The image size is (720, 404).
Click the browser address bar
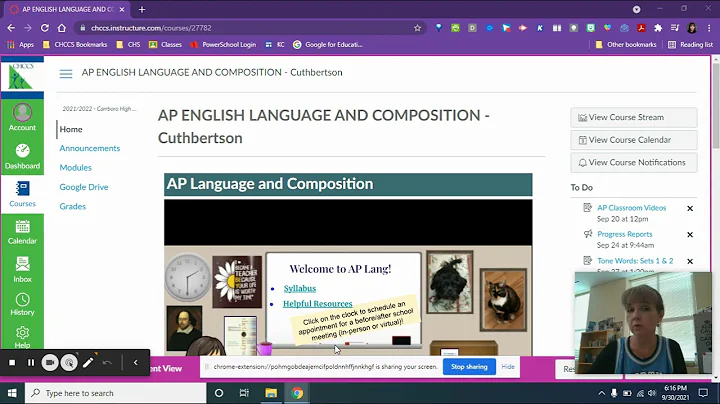pos(250,28)
